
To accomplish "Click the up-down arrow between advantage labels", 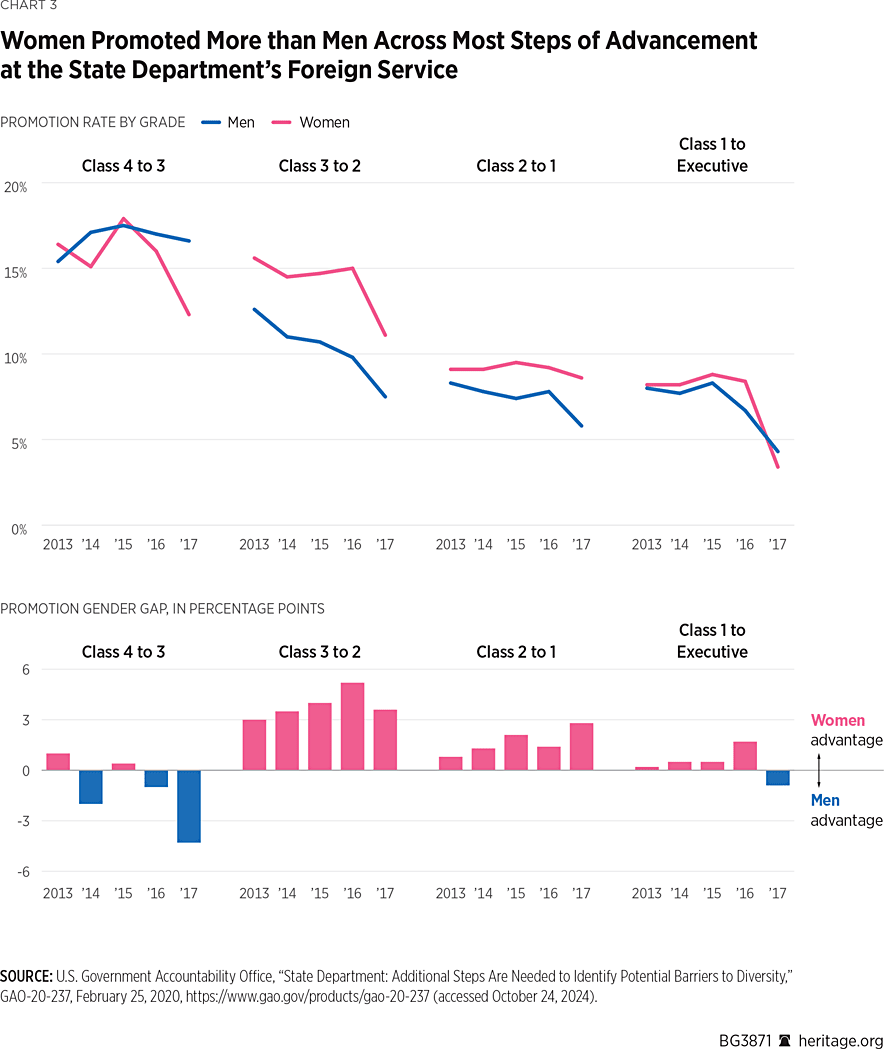I will click(x=819, y=770).
